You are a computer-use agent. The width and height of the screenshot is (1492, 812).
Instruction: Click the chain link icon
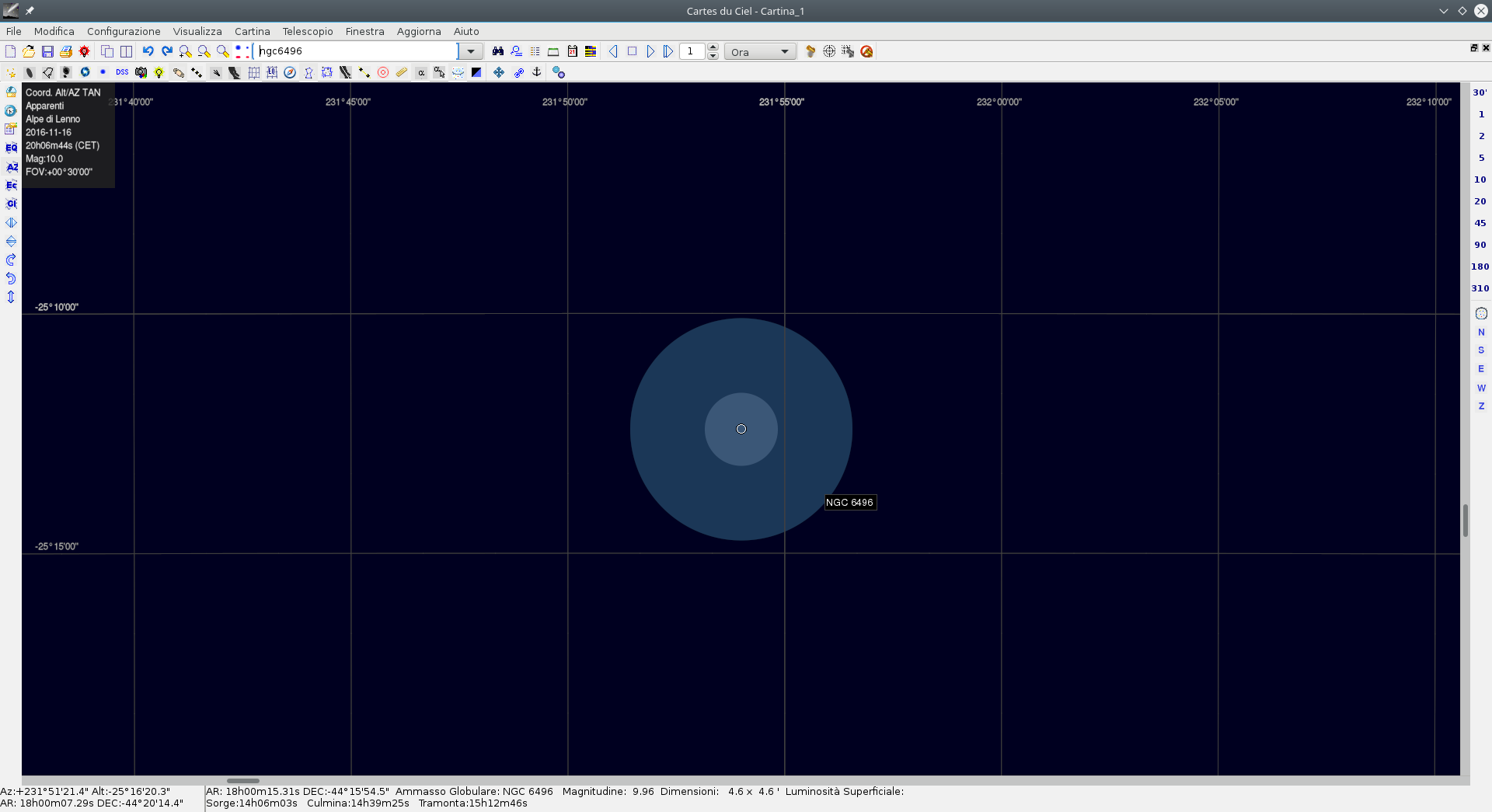click(x=518, y=72)
